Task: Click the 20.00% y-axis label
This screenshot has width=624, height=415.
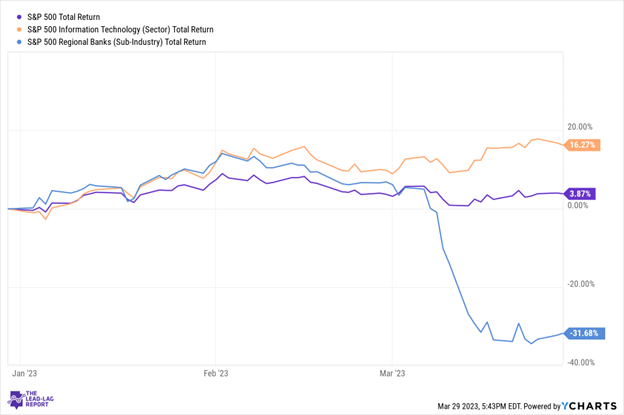Action: click(582, 127)
